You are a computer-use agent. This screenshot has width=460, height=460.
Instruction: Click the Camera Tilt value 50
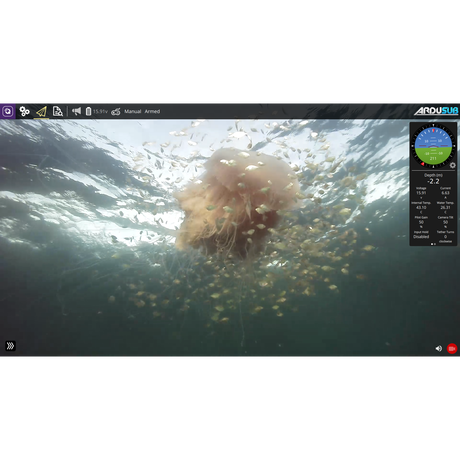445,222
